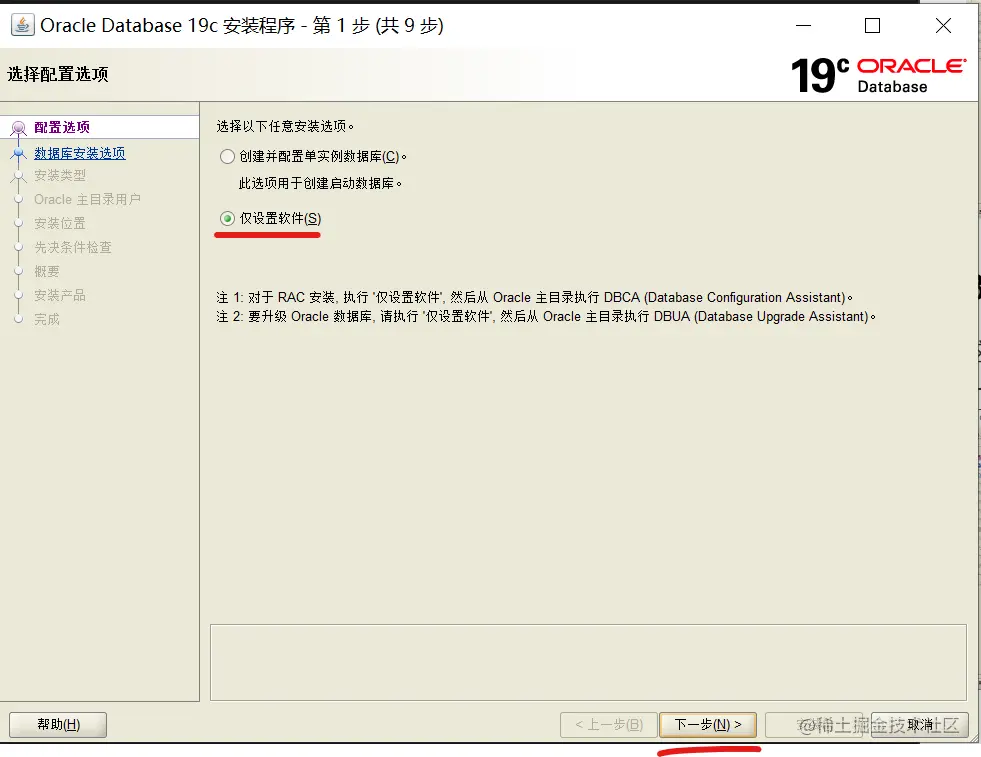Viewport: 981px width, 757px height.
Task: Select the 配置选项 step in the sidebar
Action: click(x=62, y=127)
